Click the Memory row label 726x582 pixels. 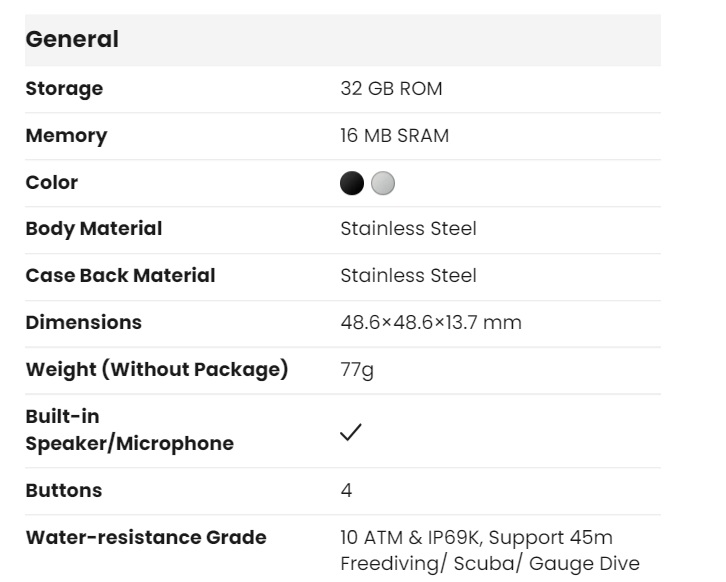pos(66,136)
